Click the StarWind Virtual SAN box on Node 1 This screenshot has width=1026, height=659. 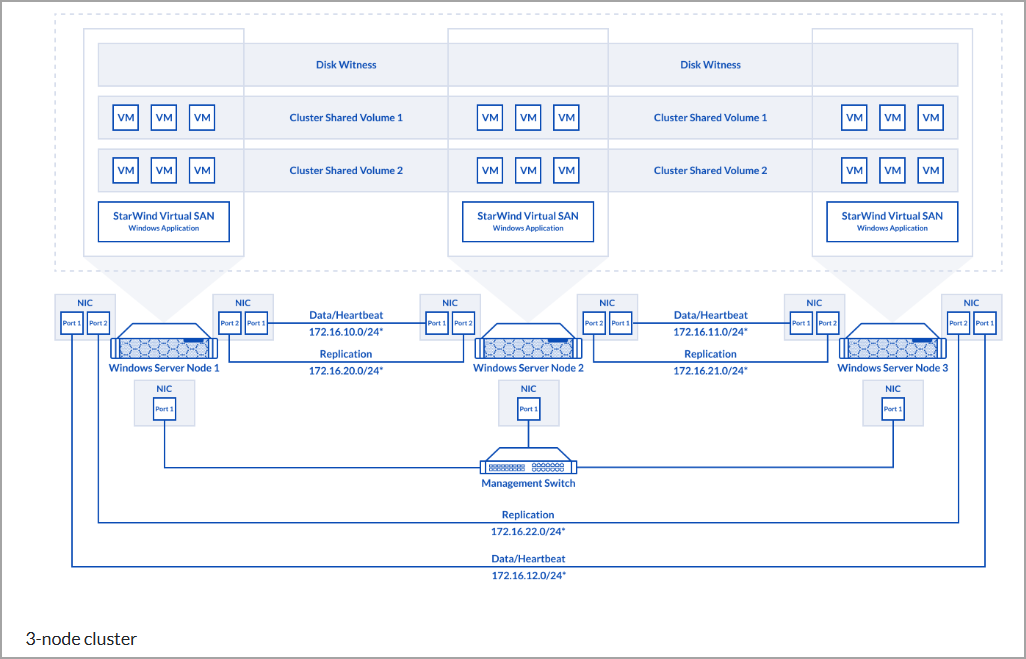click(x=164, y=221)
